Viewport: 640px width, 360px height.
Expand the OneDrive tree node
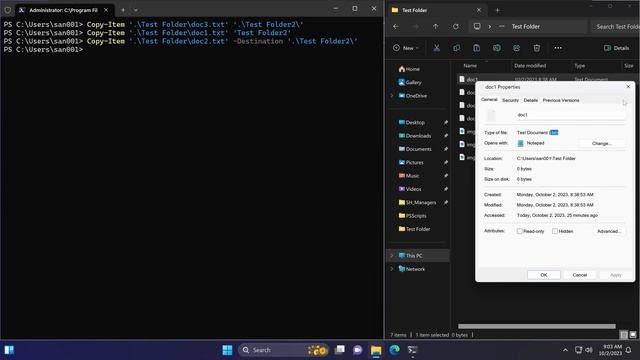click(x=392, y=96)
